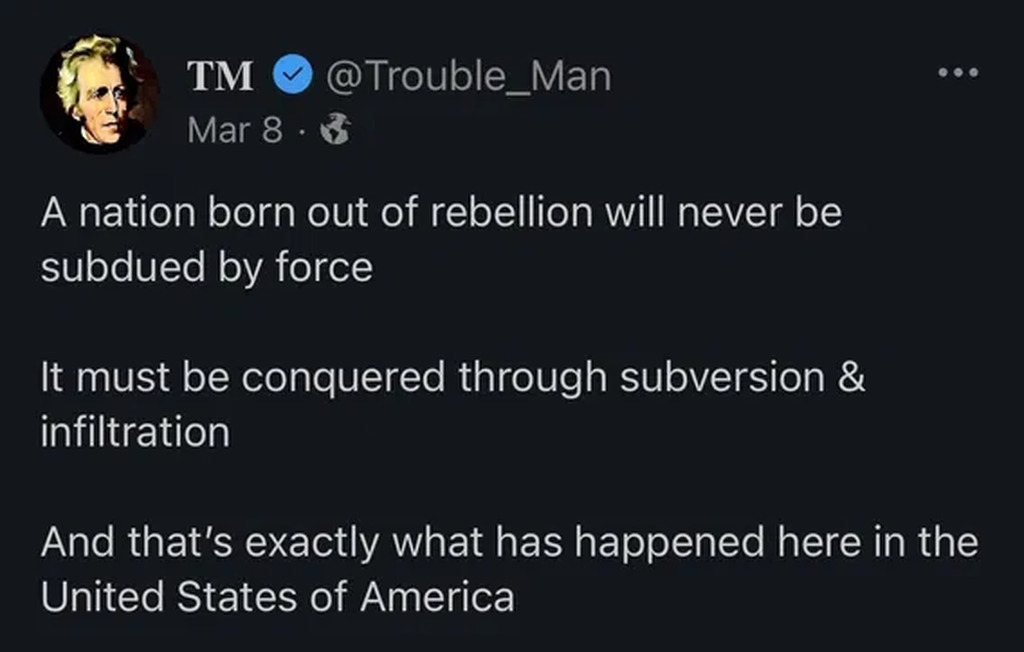The image size is (1024, 652).
Task: Open the three-dot more options menu
Action: pos(956,74)
